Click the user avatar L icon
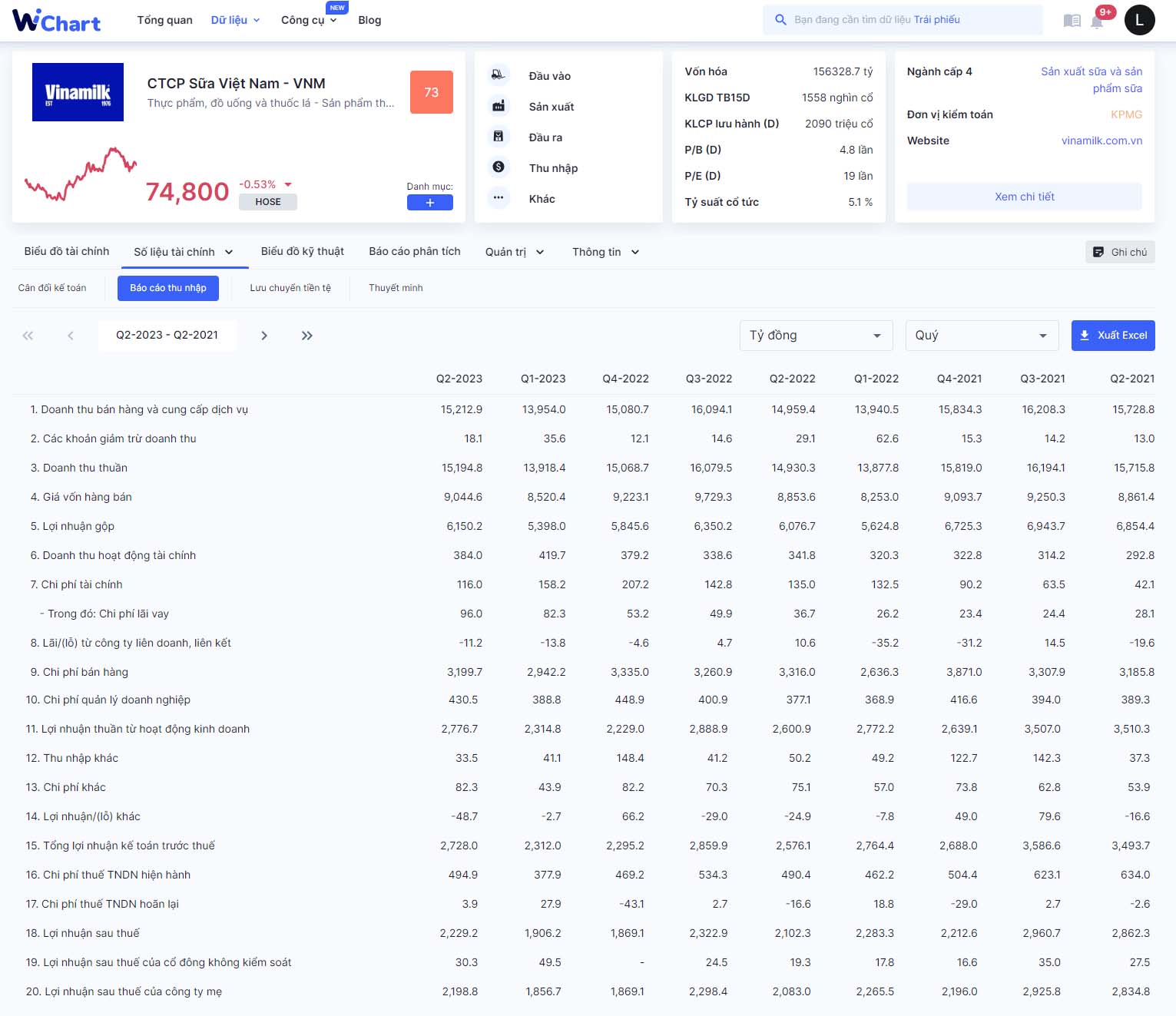1176x1016 pixels. [1139, 20]
